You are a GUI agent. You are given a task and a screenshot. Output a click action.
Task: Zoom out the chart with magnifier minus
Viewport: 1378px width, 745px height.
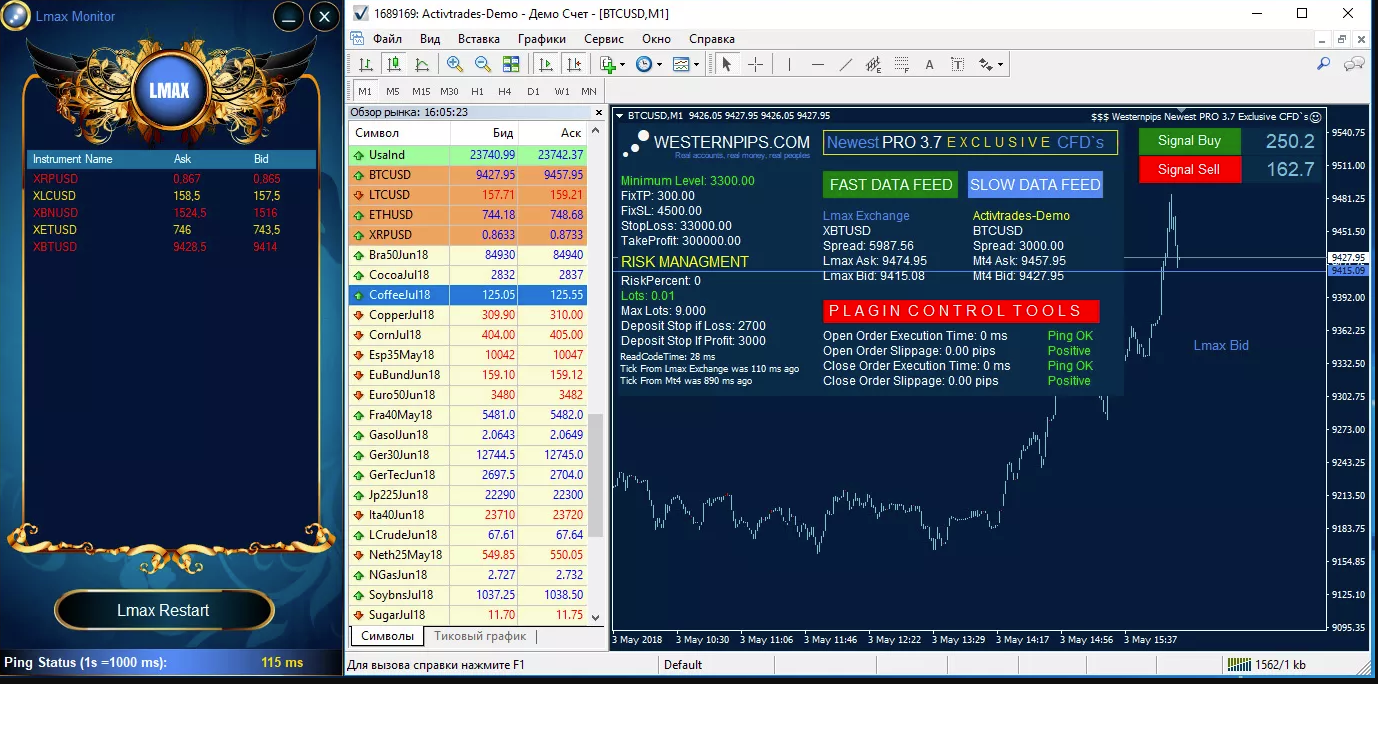coord(483,64)
